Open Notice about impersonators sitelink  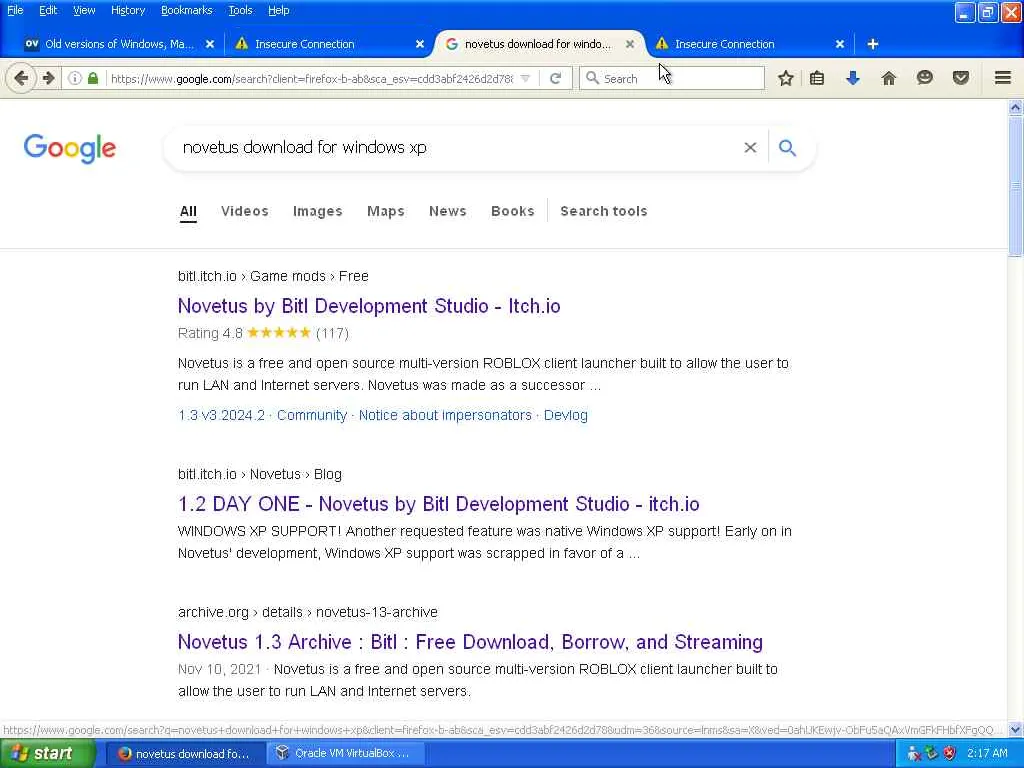pos(445,415)
